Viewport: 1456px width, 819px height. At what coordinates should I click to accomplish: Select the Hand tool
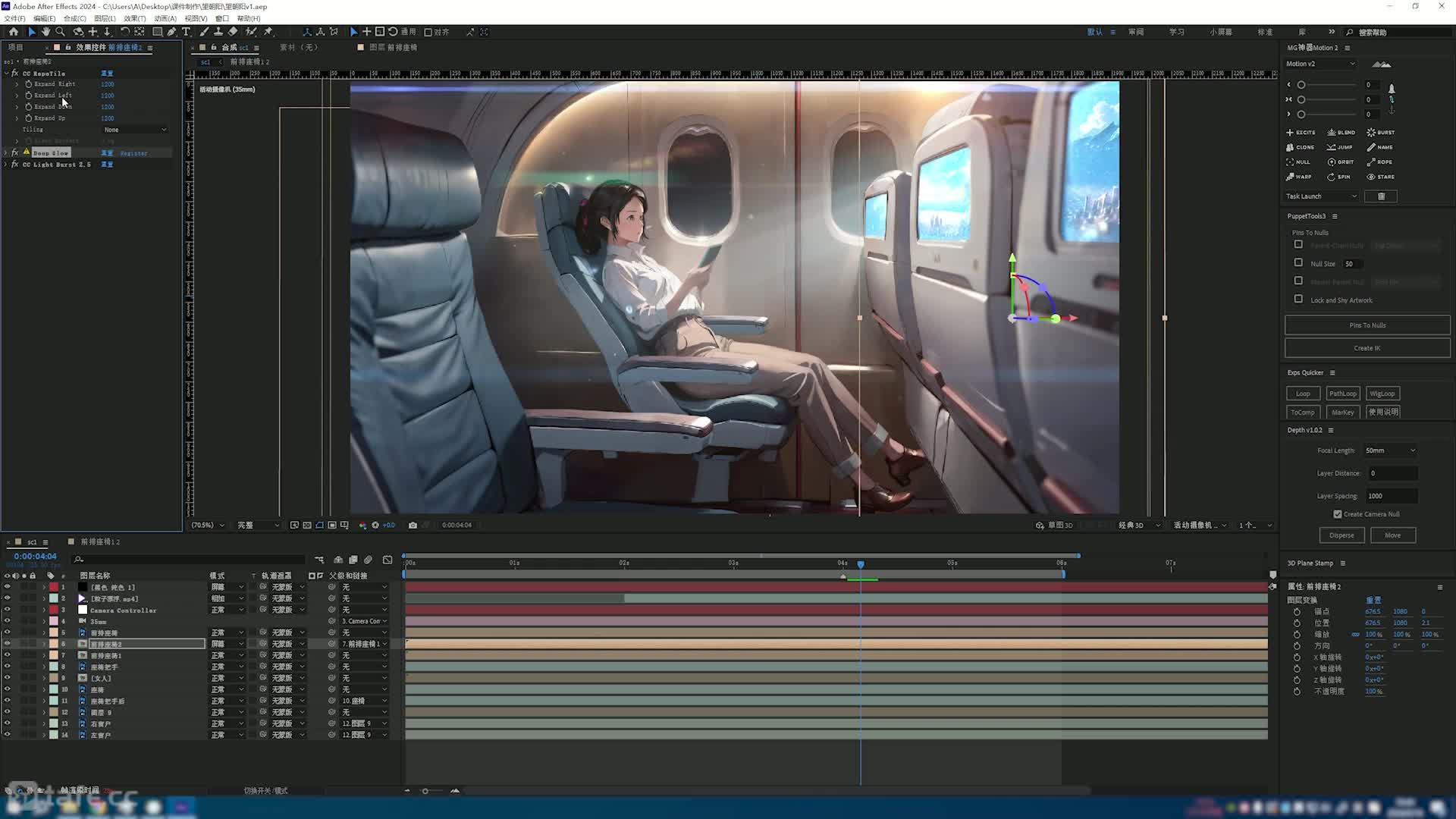[45, 32]
